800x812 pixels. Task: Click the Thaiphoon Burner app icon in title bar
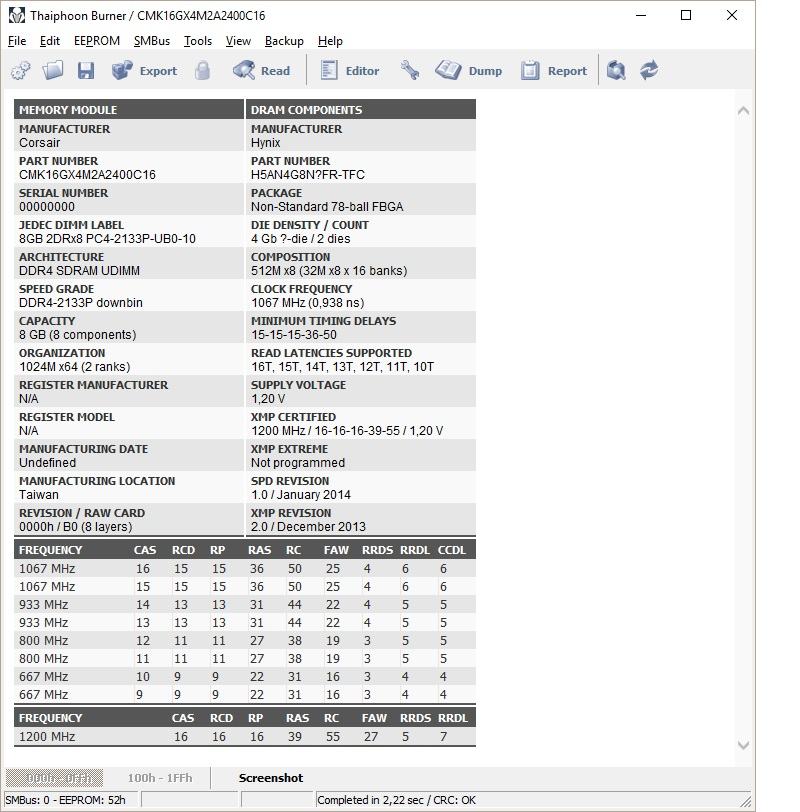(17, 16)
